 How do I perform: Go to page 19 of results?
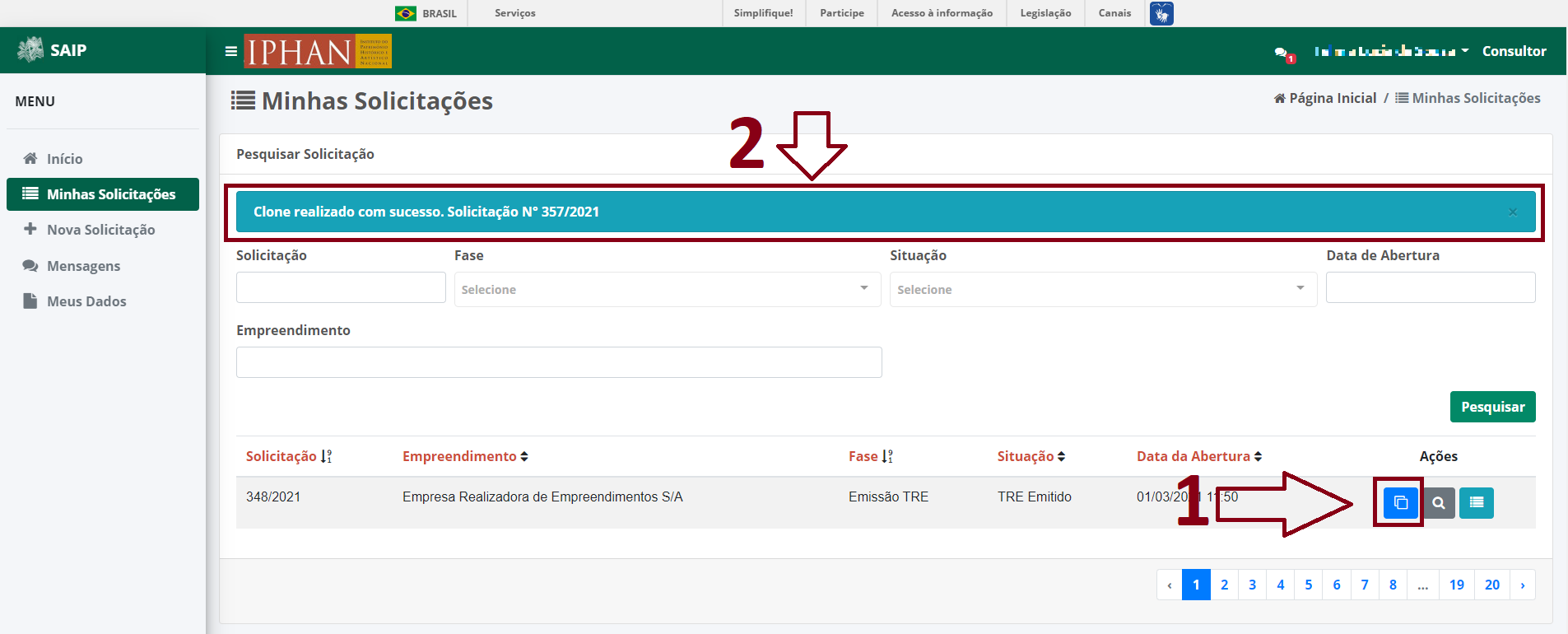tap(1456, 585)
